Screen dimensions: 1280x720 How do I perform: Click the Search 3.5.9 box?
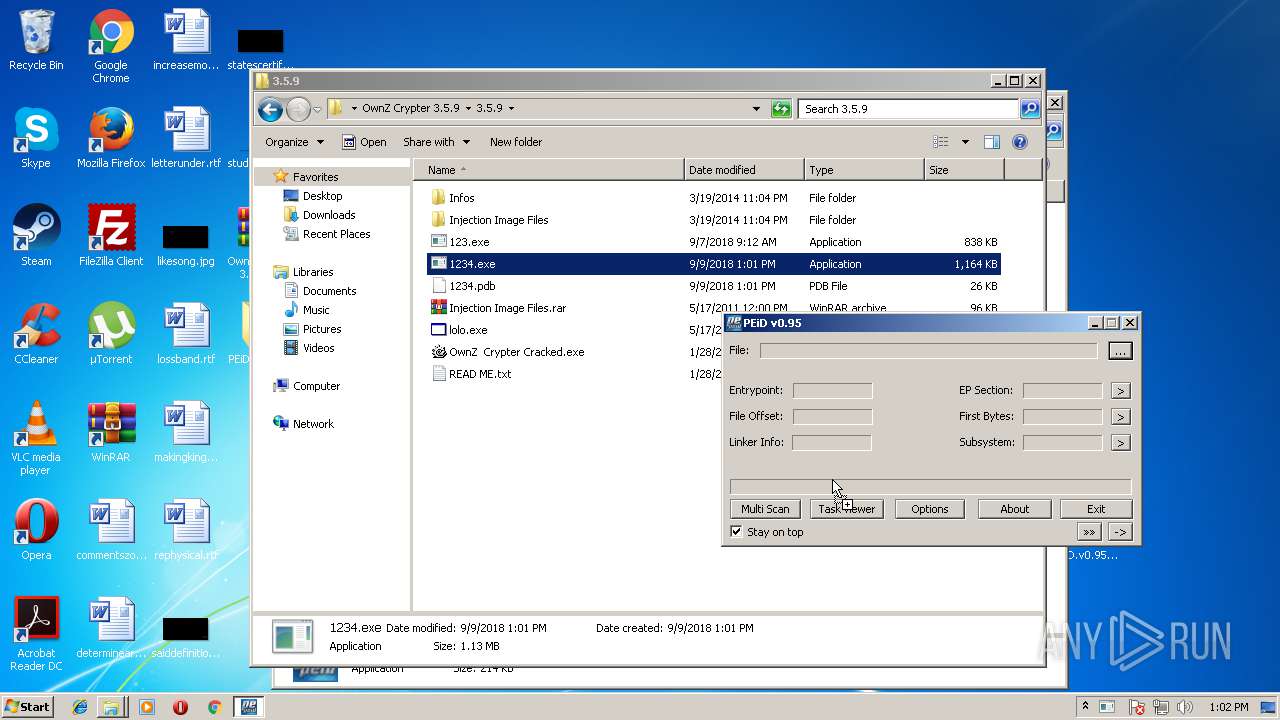tap(908, 109)
